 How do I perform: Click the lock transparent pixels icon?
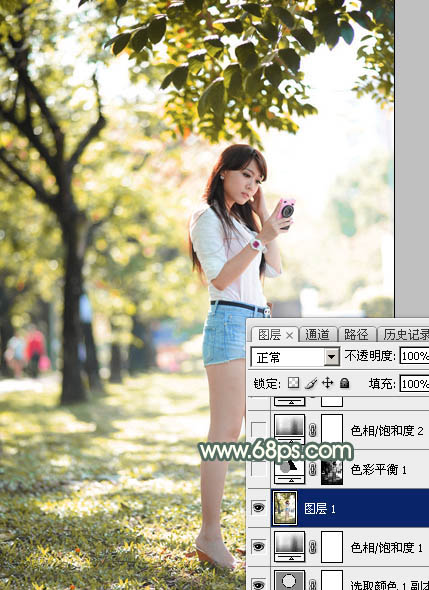294,383
